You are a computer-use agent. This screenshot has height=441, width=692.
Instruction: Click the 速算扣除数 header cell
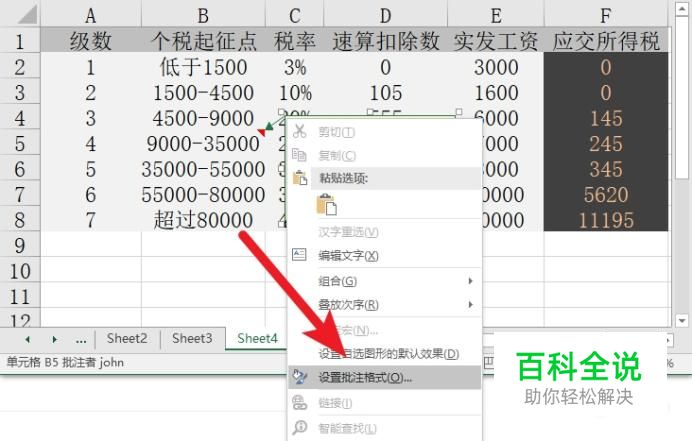point(385,41)
